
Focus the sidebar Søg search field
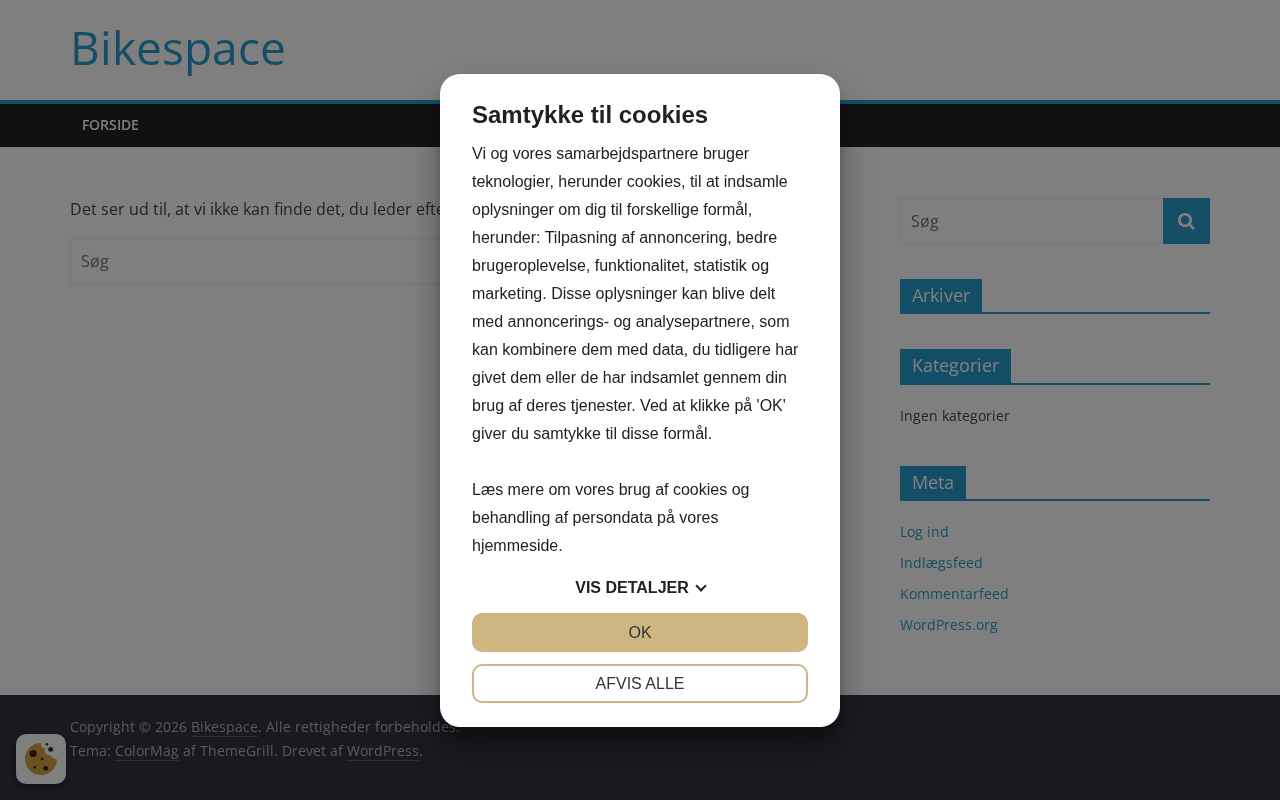click(x=1031, y=221)
